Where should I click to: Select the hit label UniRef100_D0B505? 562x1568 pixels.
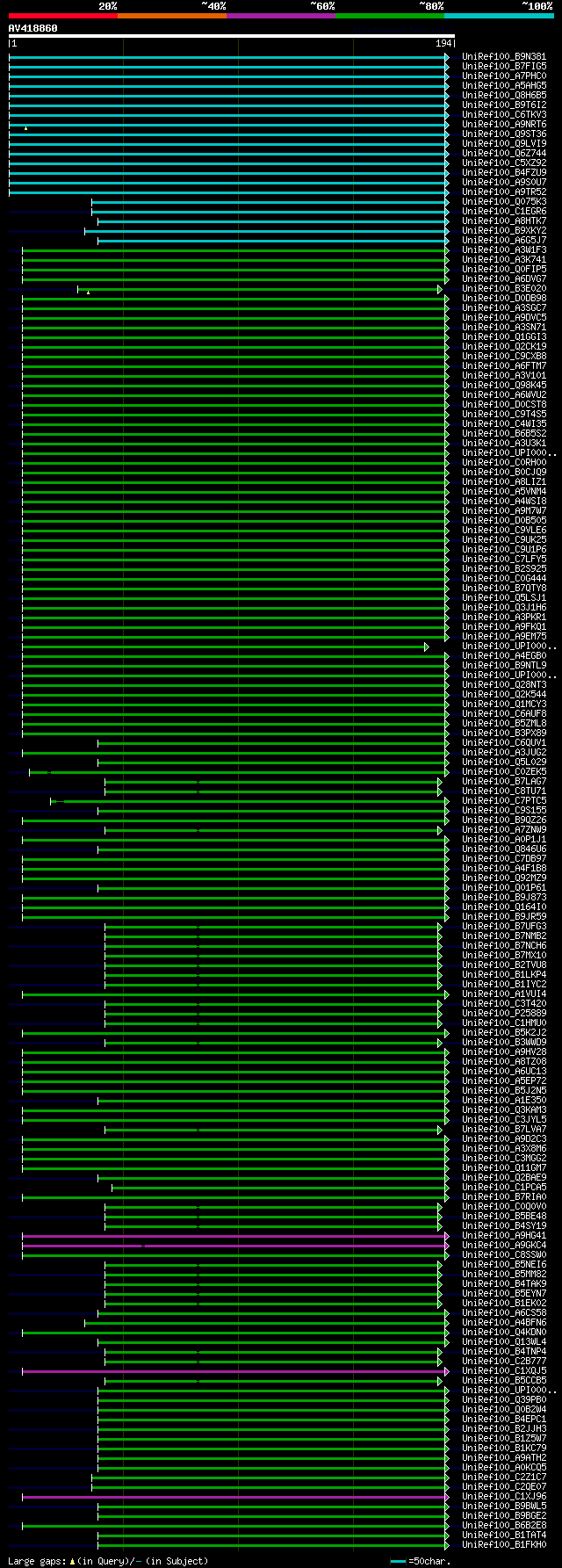click(504, 520)
